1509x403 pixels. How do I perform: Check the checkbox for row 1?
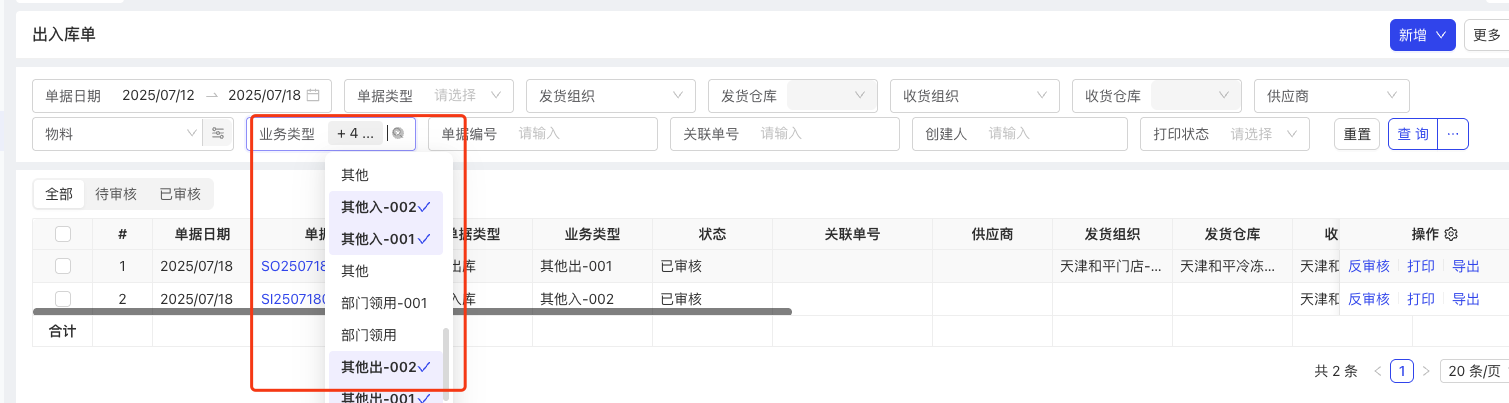point(63,266)
